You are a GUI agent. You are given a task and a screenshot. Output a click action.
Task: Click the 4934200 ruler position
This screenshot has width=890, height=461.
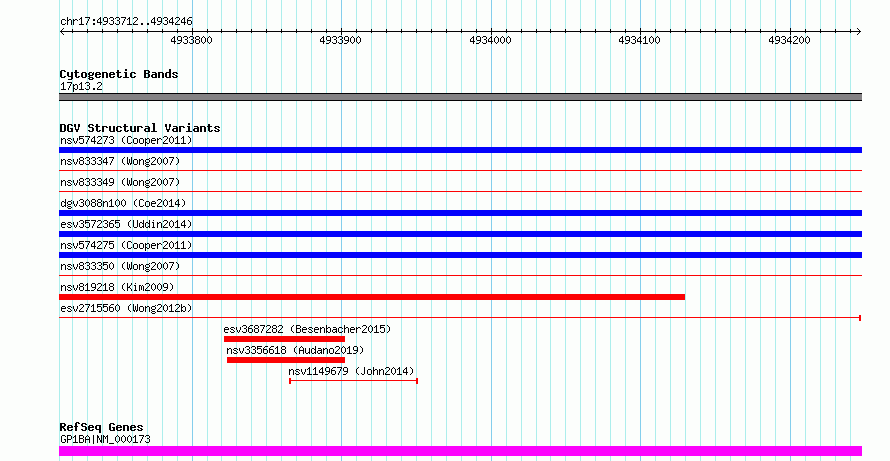point(790,40)
